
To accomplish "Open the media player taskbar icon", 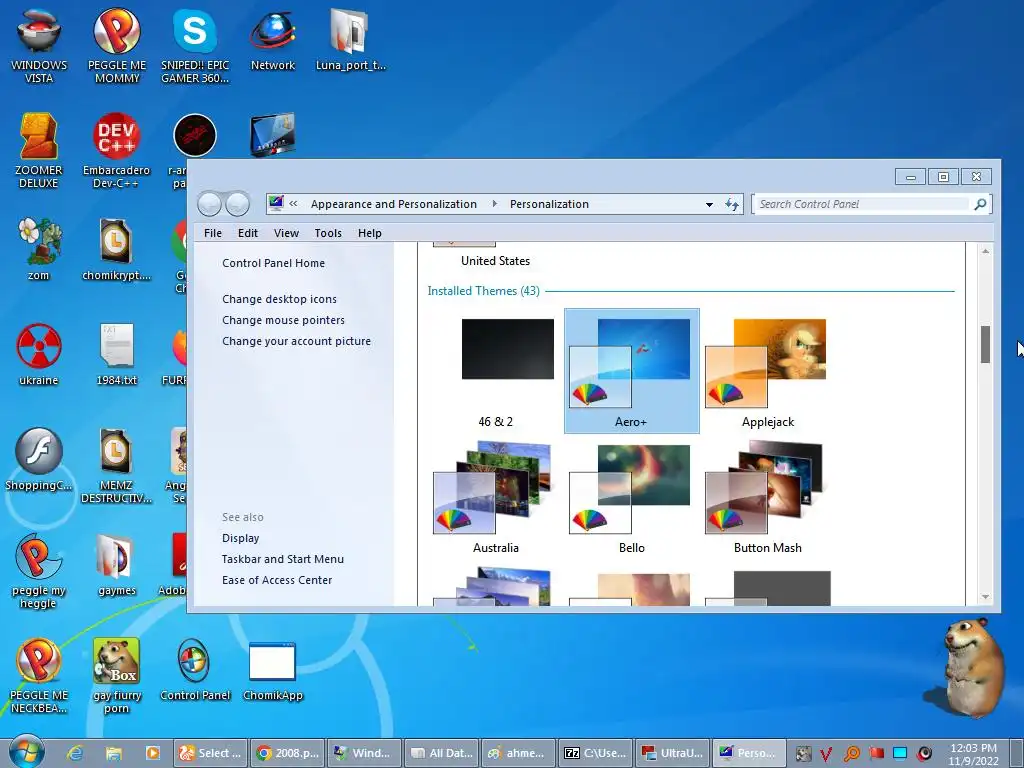I will 152,753.
